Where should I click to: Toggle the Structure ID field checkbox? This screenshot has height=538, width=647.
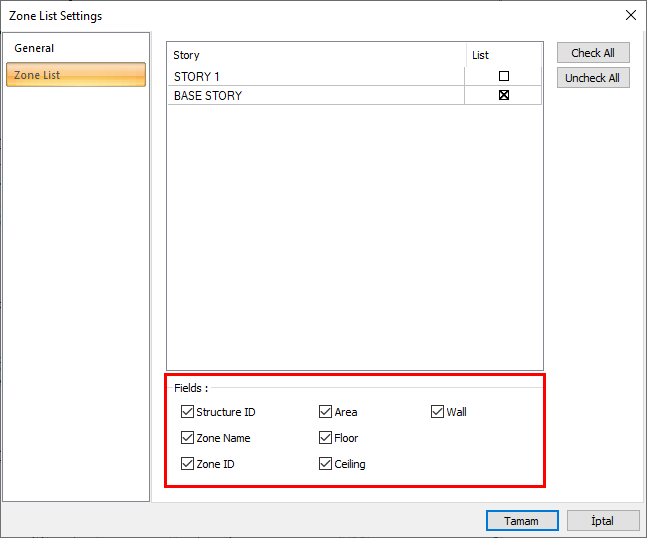pyautogui.click(x=187, y=412)
